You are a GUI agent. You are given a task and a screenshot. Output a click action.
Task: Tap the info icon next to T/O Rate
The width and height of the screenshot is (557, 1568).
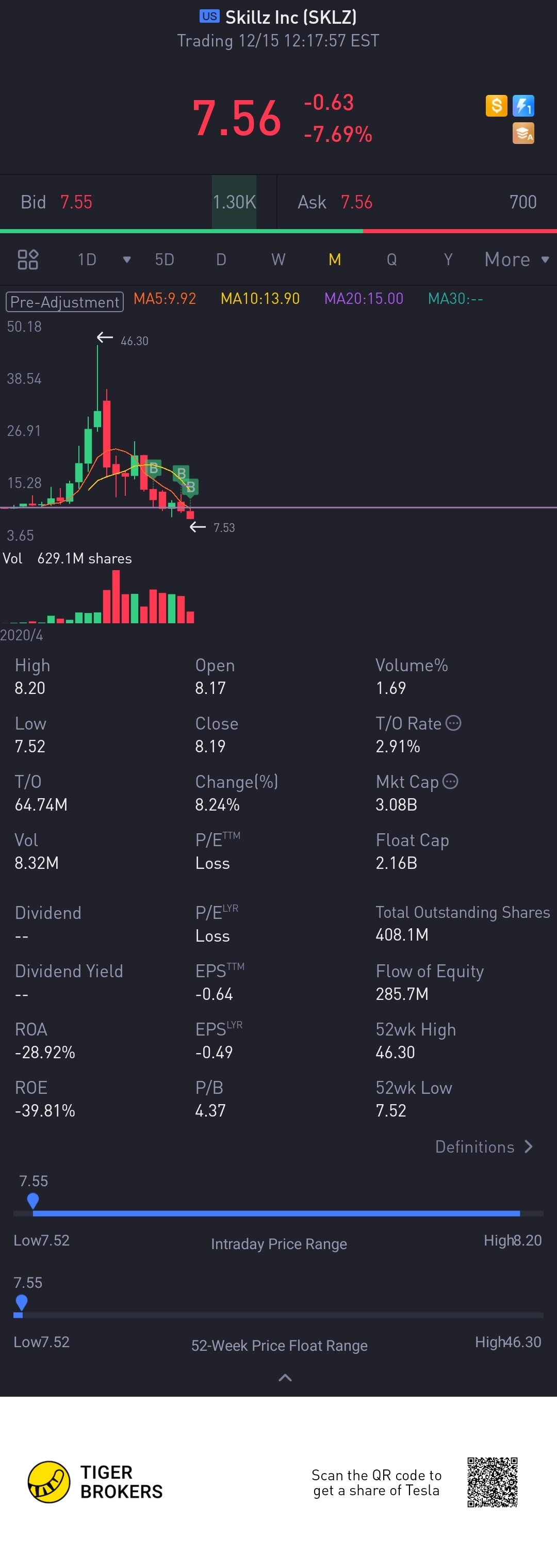coord(453,722)
